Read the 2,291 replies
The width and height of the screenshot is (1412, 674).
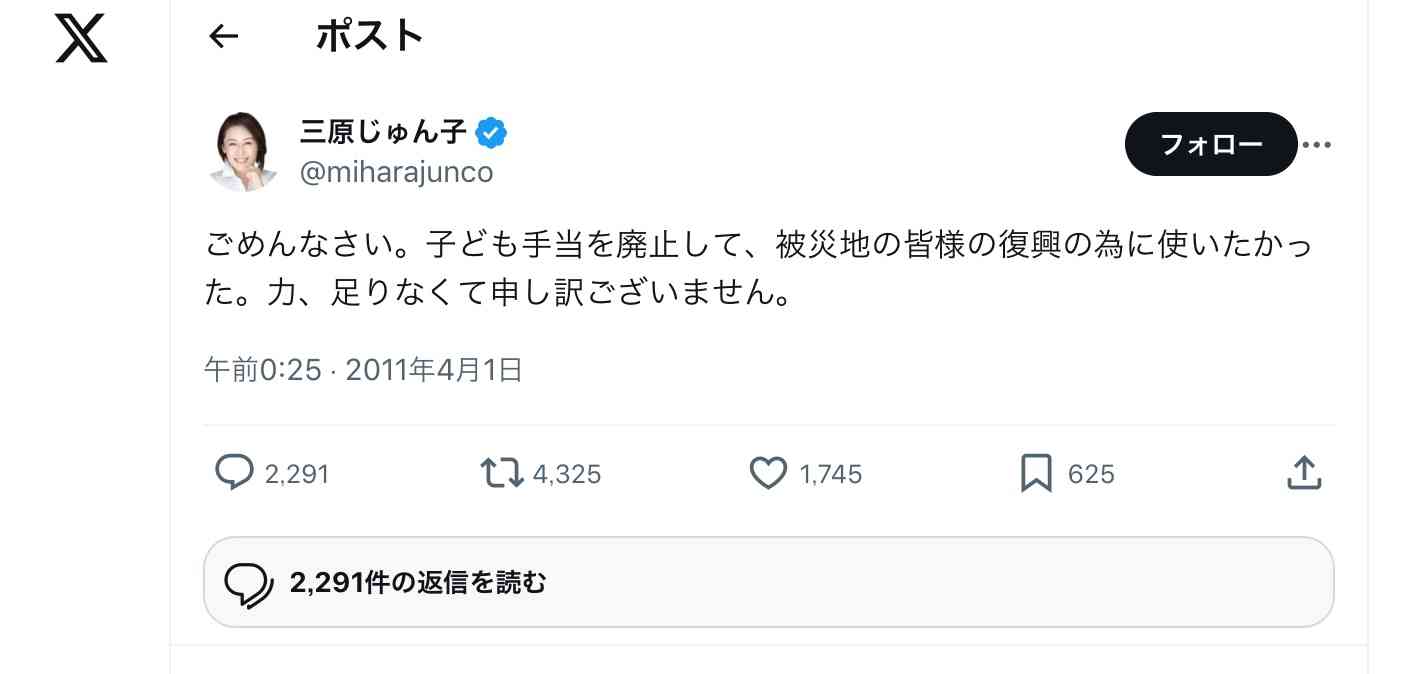[x=416, y=581]
